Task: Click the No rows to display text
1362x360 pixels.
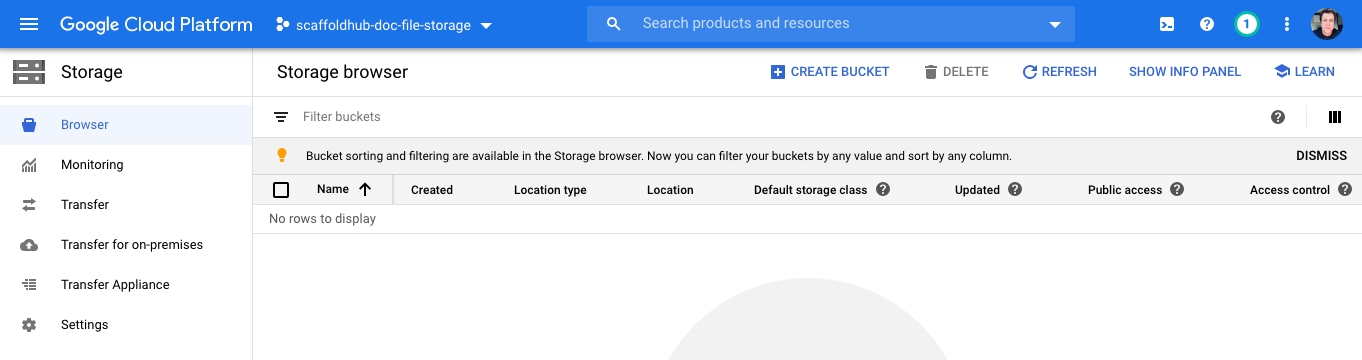Action: coord(323,219)
